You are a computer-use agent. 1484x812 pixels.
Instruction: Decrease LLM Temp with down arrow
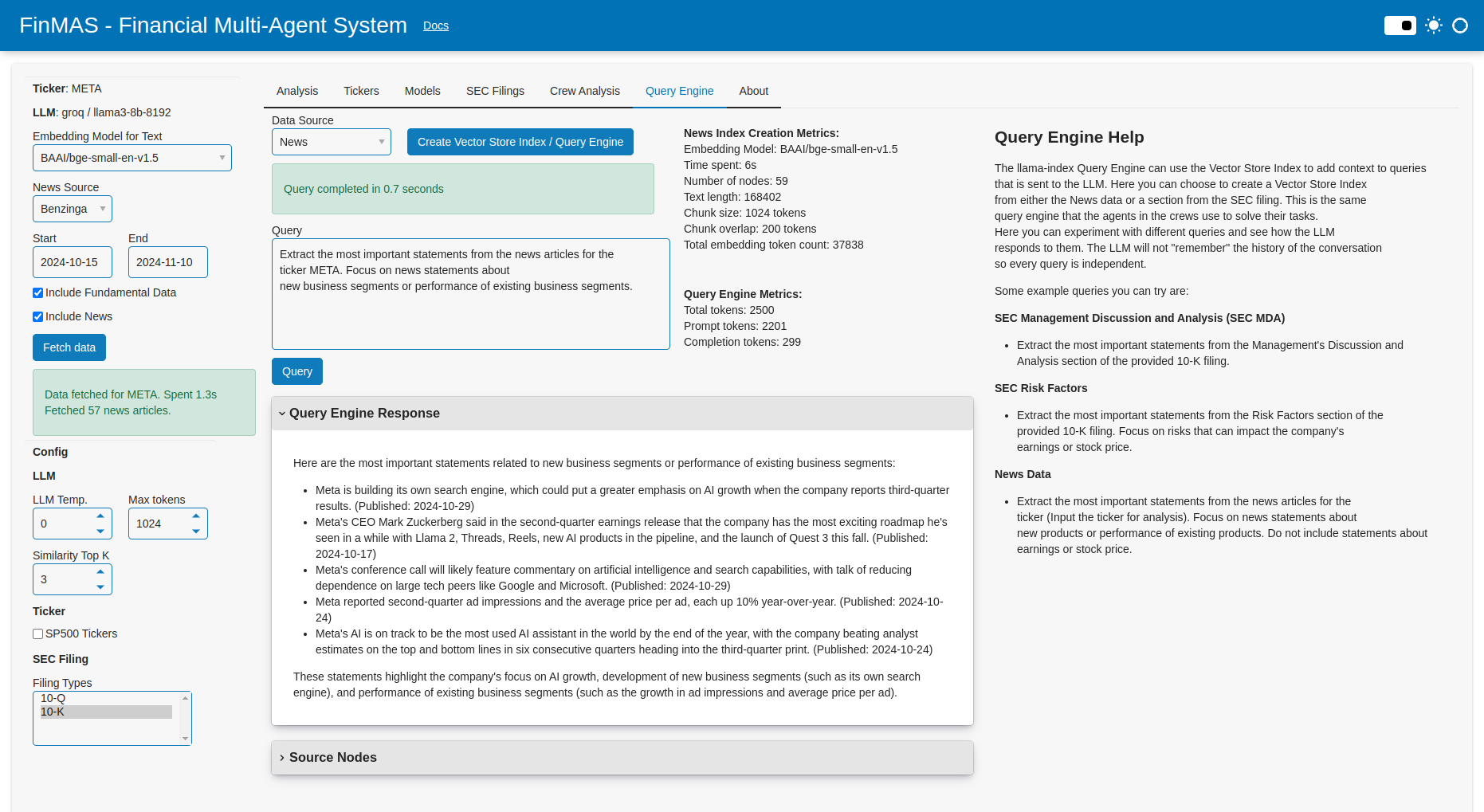pyautogui.click(x=100, y=531)
